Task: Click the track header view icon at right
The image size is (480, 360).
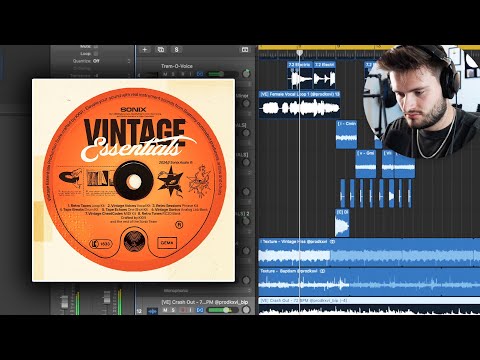Action: [245, 50]
